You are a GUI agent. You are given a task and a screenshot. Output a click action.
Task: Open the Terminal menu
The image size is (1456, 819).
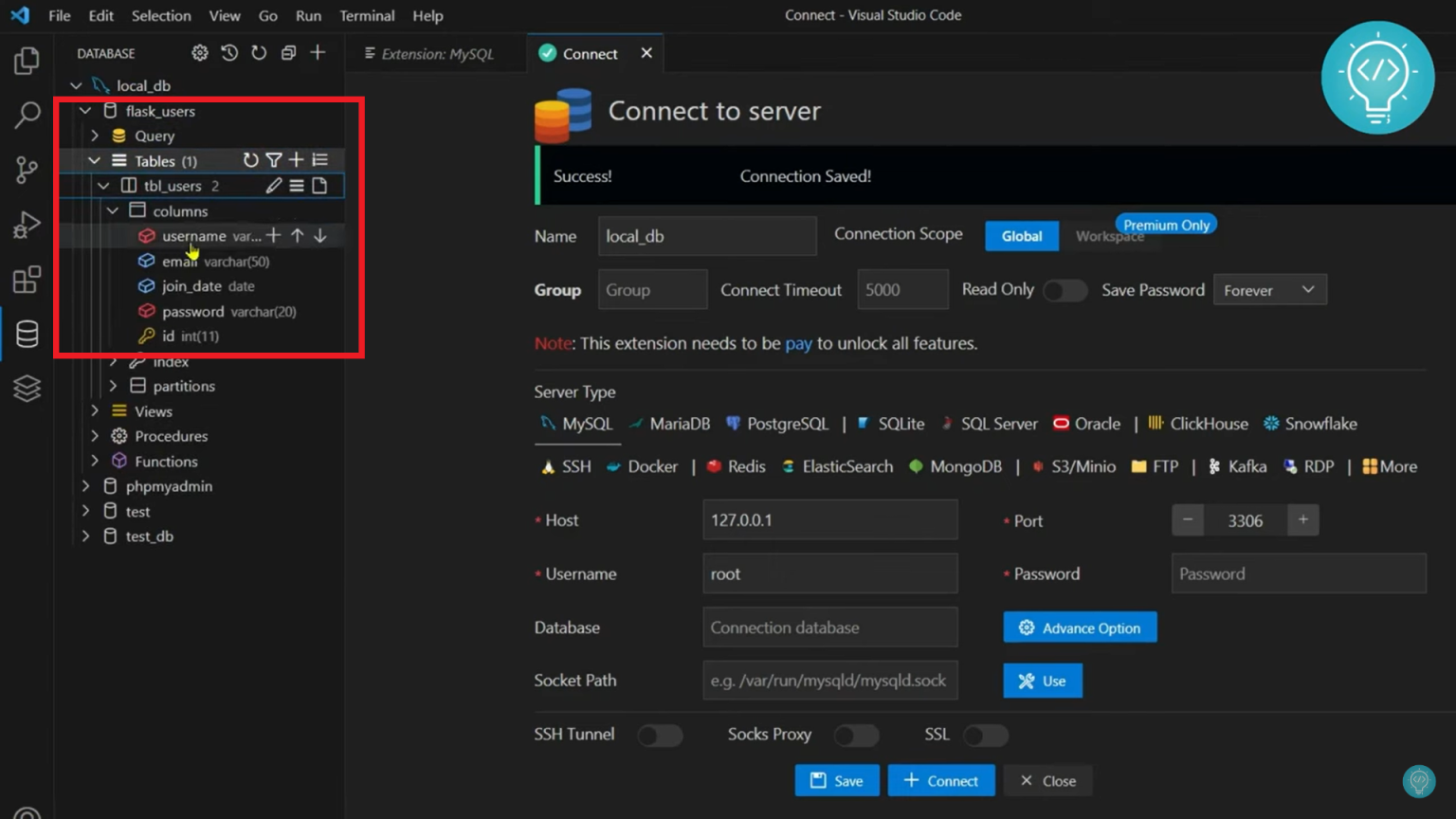tap(366, 15)
